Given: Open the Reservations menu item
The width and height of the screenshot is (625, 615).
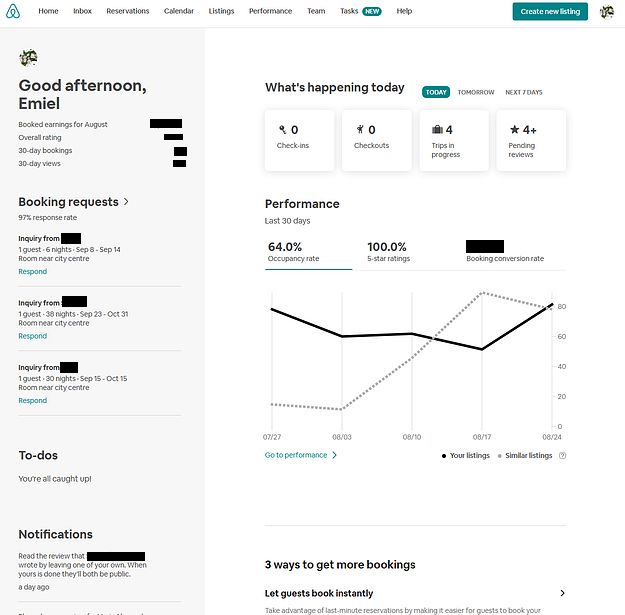Looking at the screenshot, I should coord(127,11).
